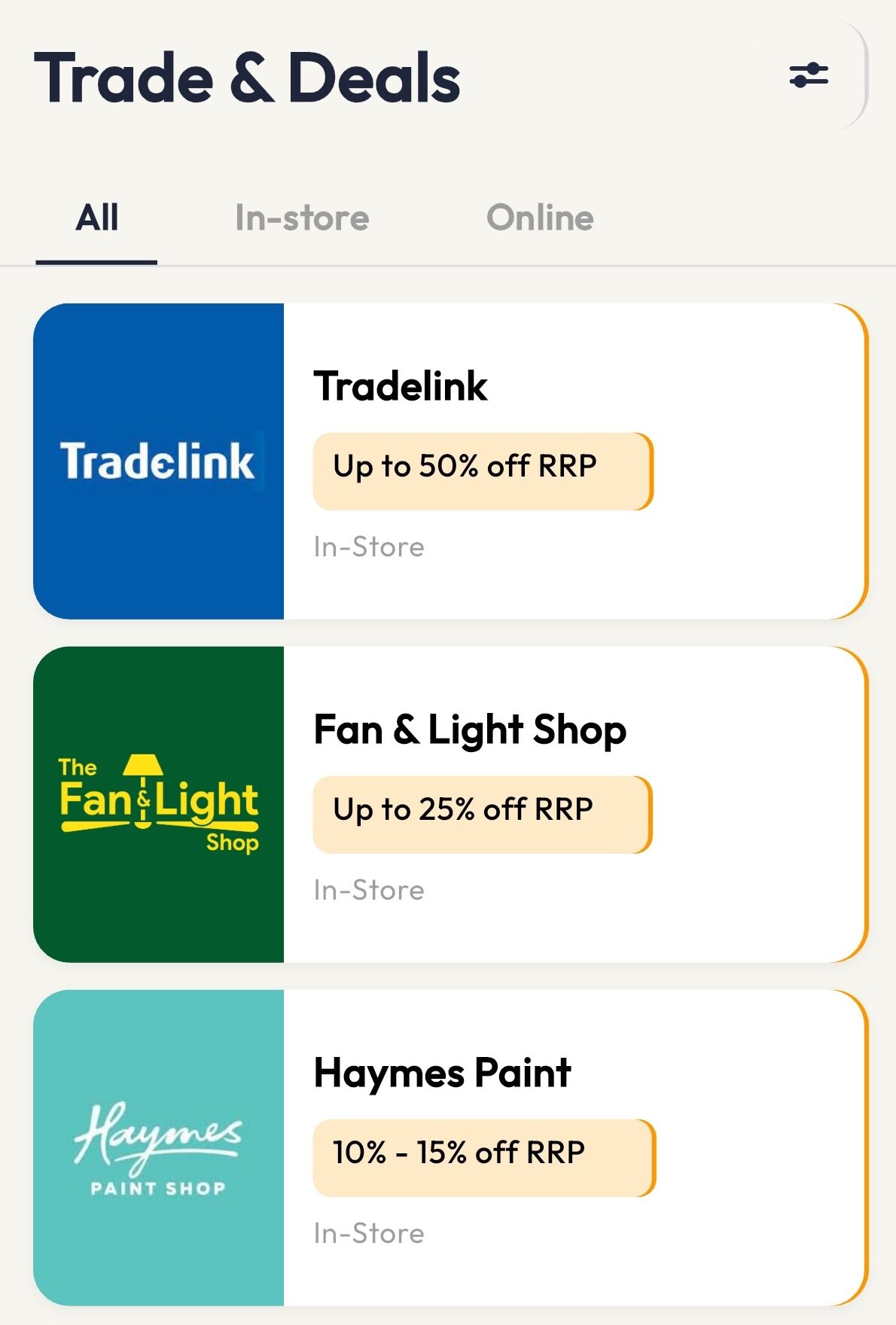
Task: Open the Tradelink deal title
Action: click(x=401, y=386)
